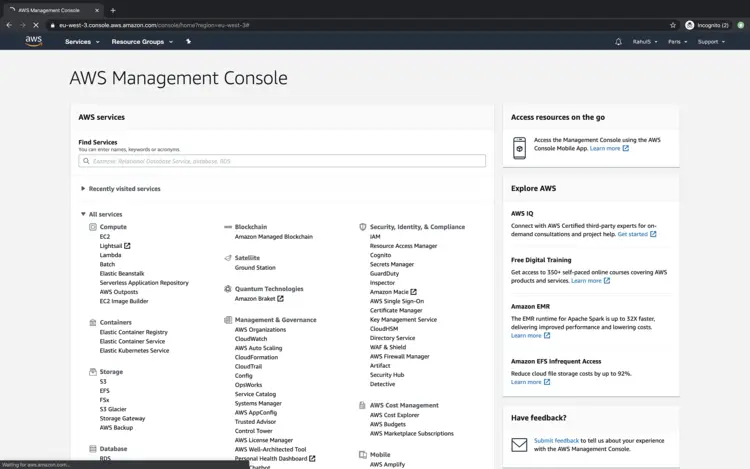Open the CloudFormation service

point(256,358)
